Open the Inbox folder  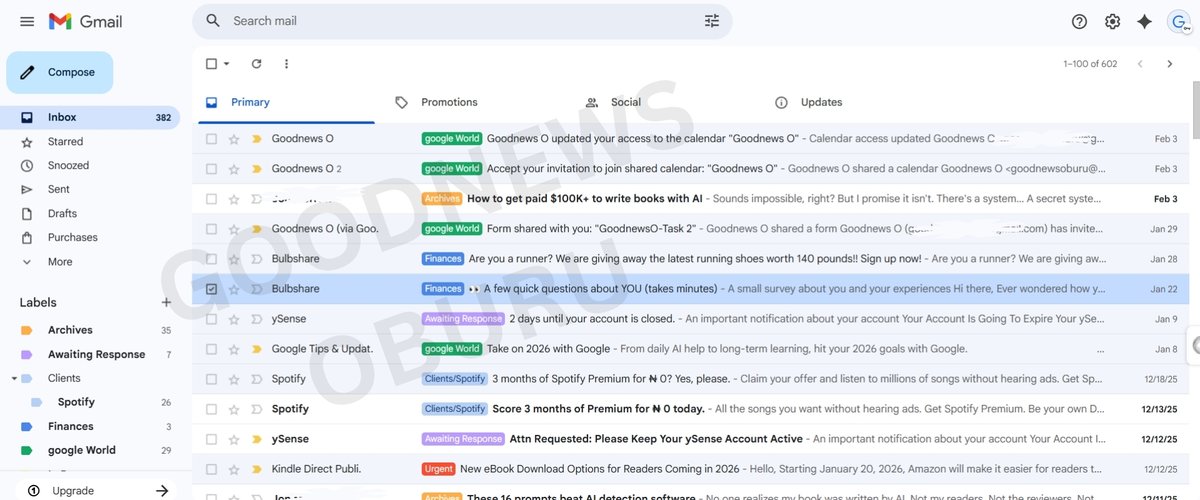pos(90,117)
